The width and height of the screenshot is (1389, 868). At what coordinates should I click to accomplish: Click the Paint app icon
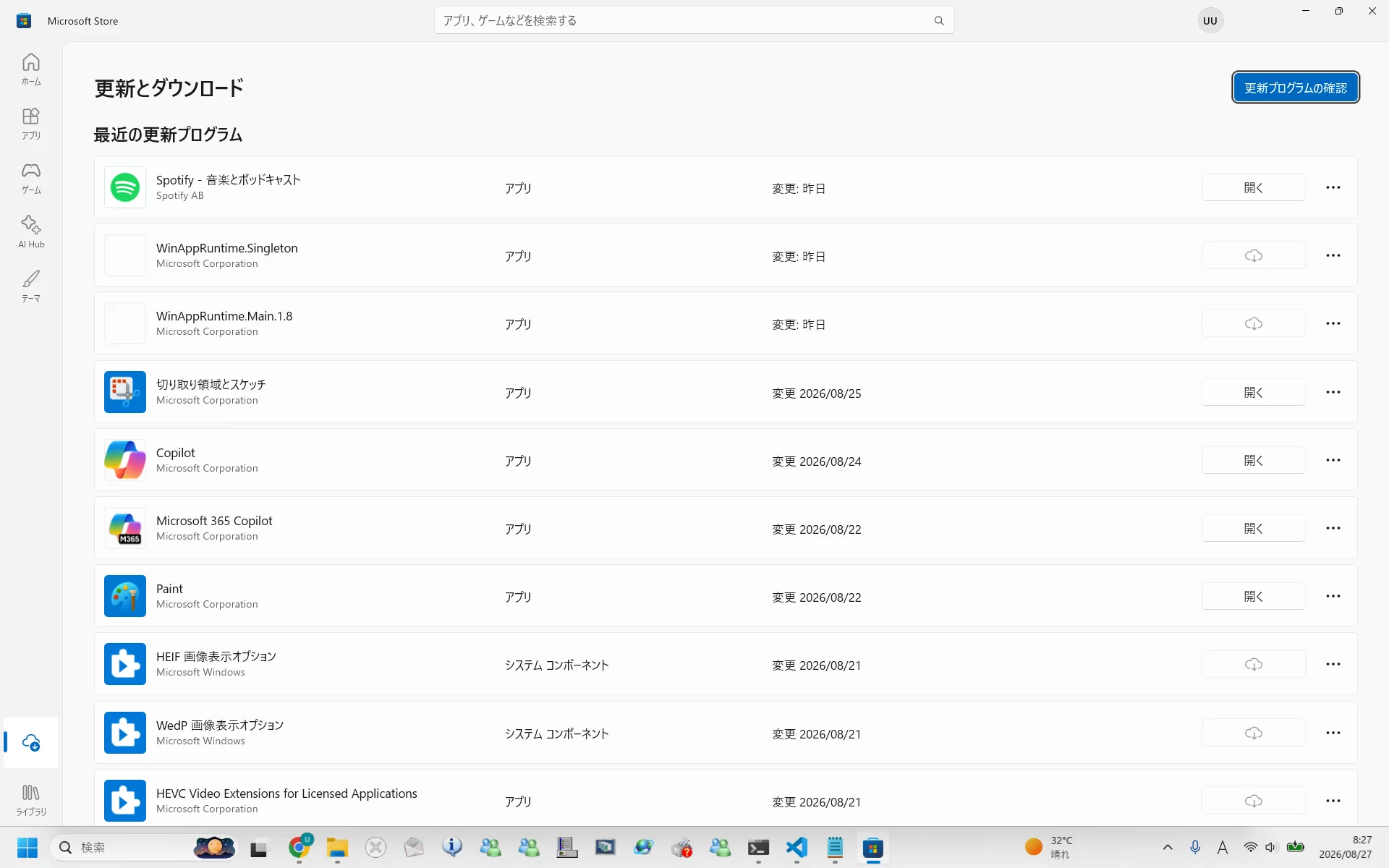pos(125,596)
